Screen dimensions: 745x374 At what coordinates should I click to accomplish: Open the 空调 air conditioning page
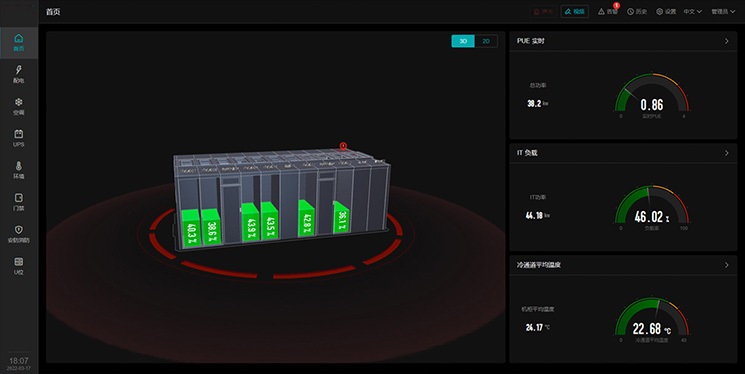(19, 106)
